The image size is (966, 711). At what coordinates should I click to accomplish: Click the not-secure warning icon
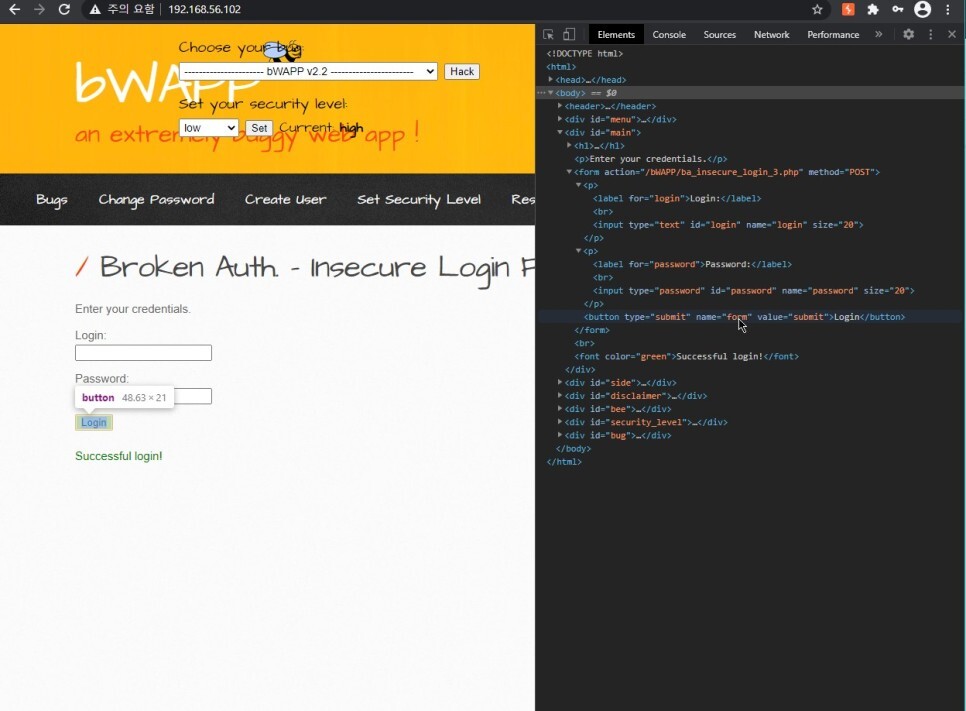pyautogui.click(x=94, y=9)
